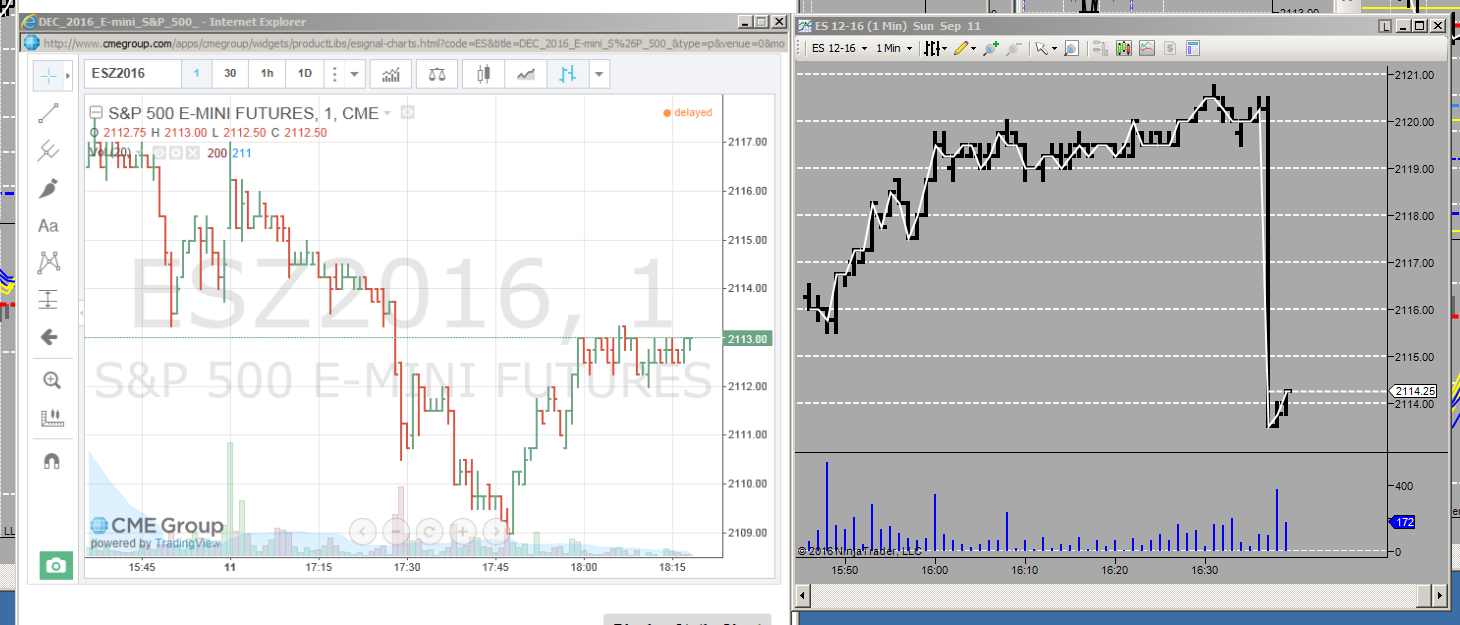The height and width of the screenshot is (625, 1460).
Task: Click the Internet Explorer address bar URL
Action: point(413,44)
